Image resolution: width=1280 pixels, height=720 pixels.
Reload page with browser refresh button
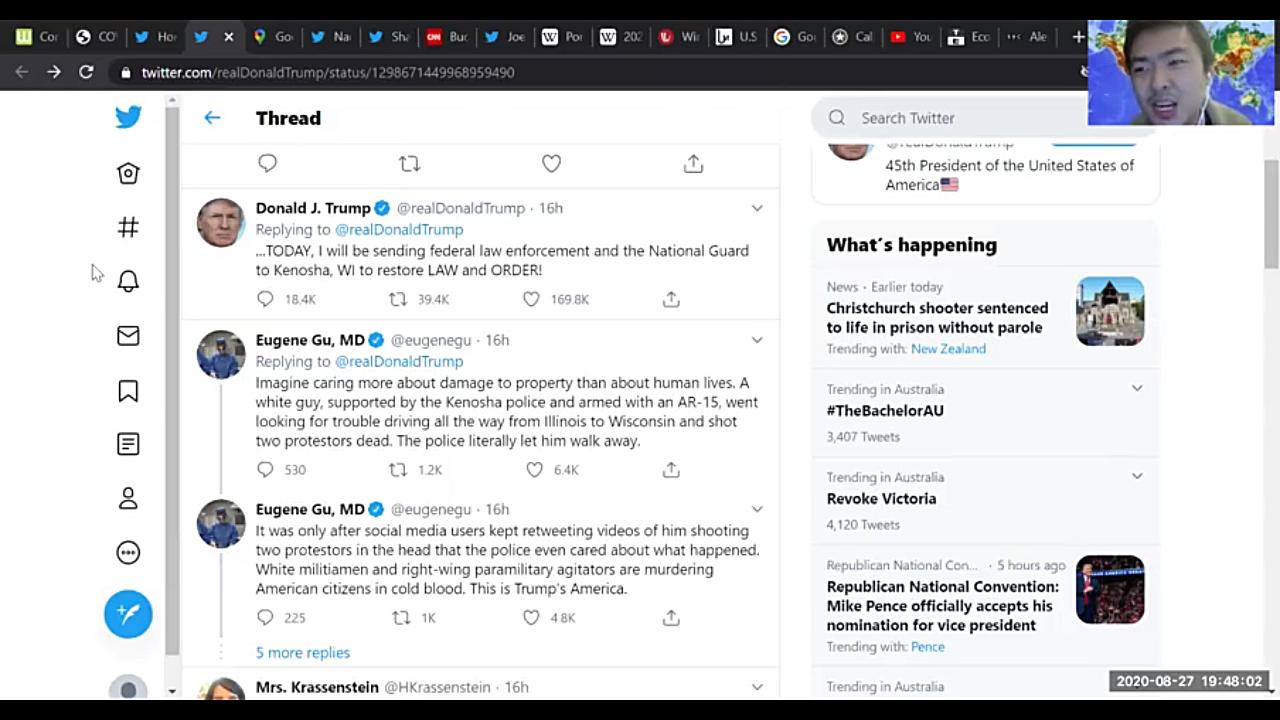(x=86, y=72)
